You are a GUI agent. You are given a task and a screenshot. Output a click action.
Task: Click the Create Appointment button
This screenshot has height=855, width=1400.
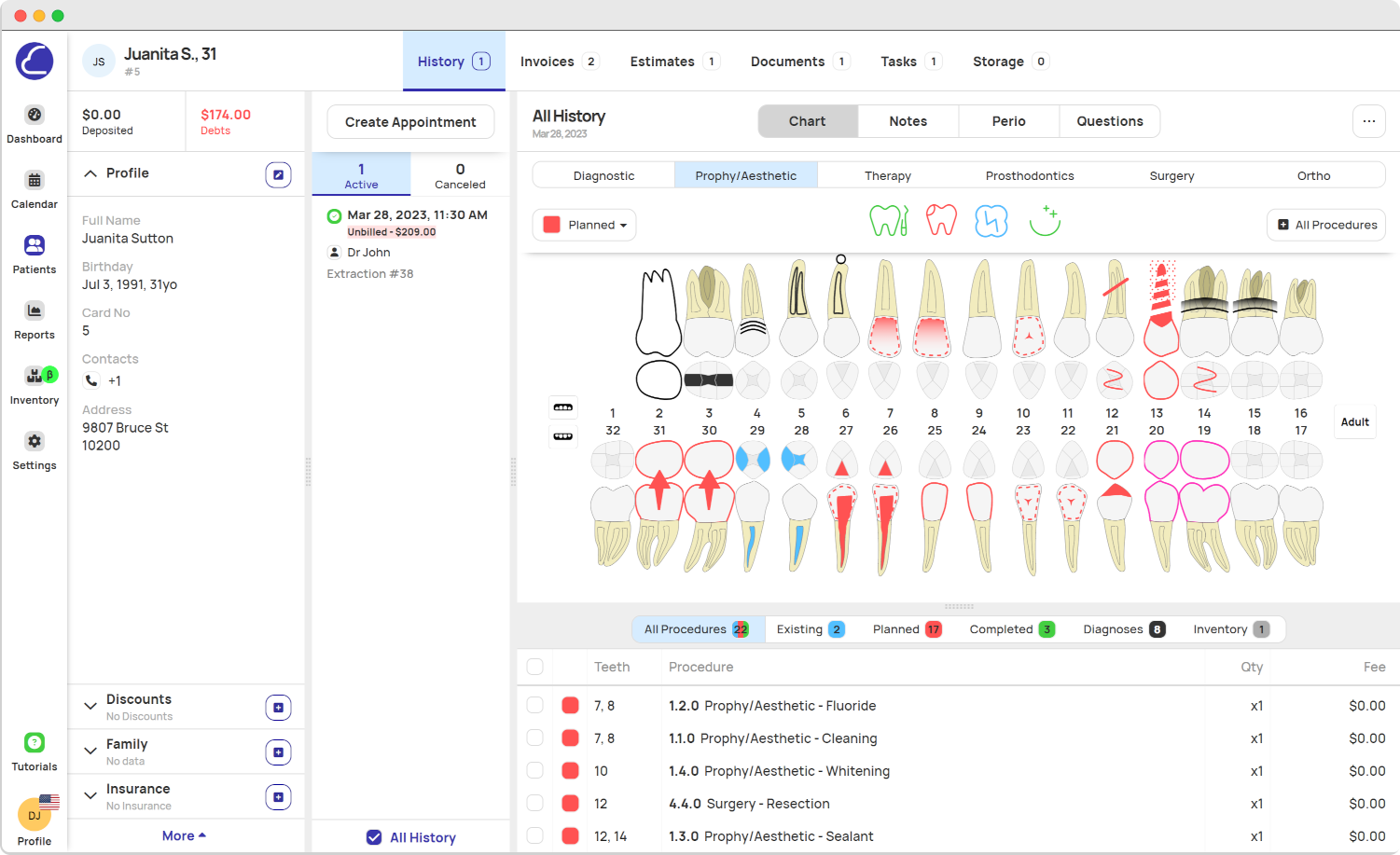click(410, 121)
